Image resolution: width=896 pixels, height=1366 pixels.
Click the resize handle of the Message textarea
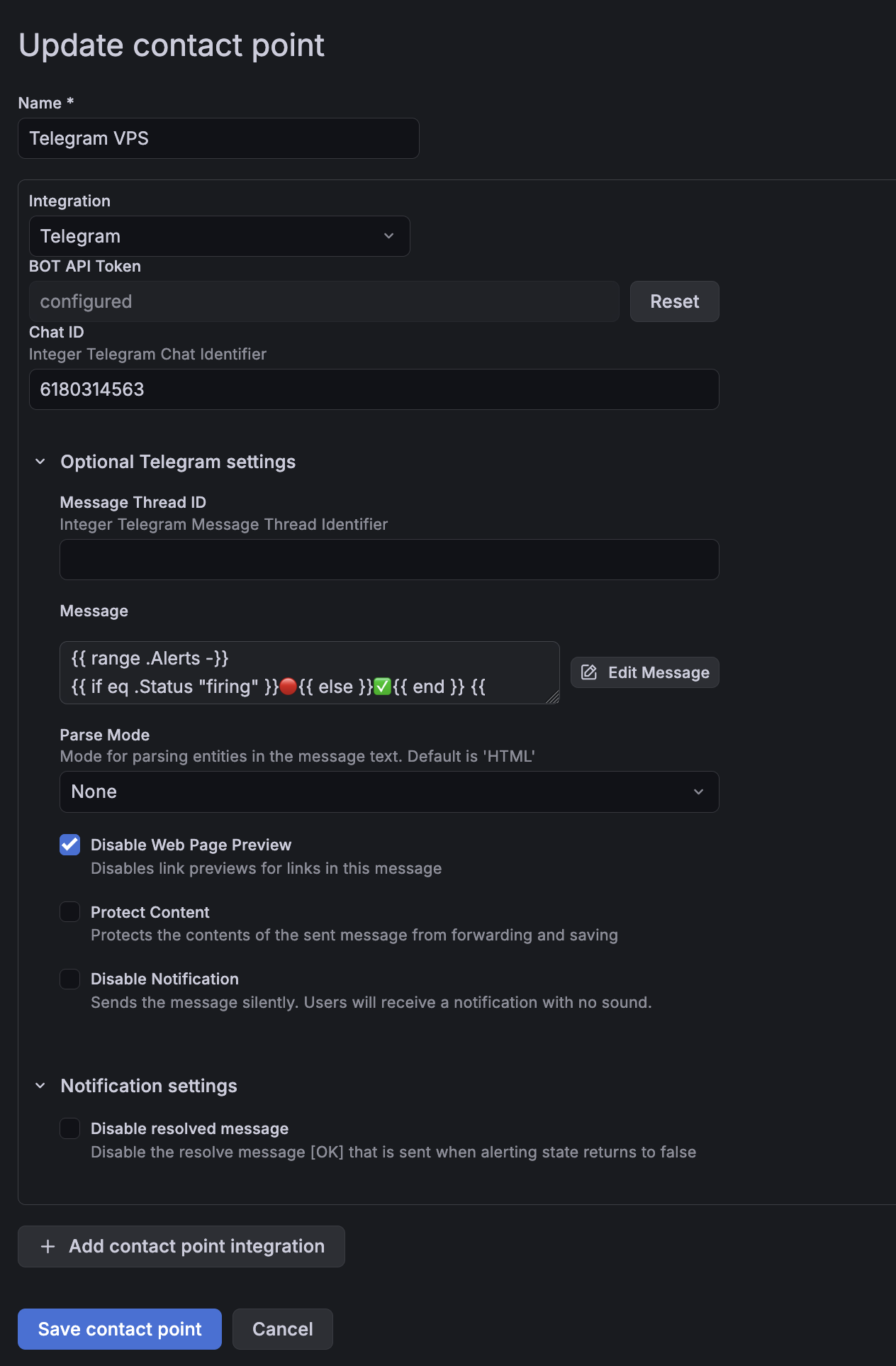click(x=553, y=697)
